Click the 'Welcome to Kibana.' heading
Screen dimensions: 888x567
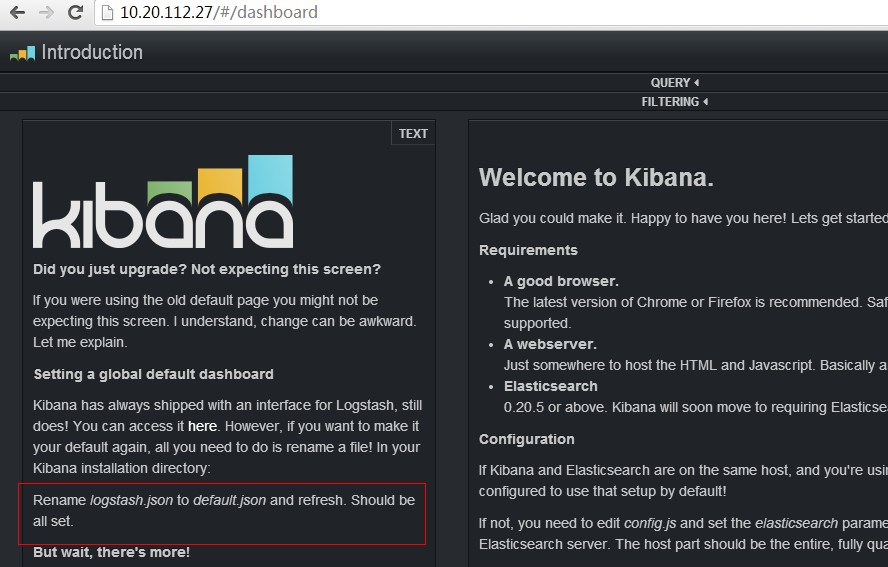click(596, 178)
